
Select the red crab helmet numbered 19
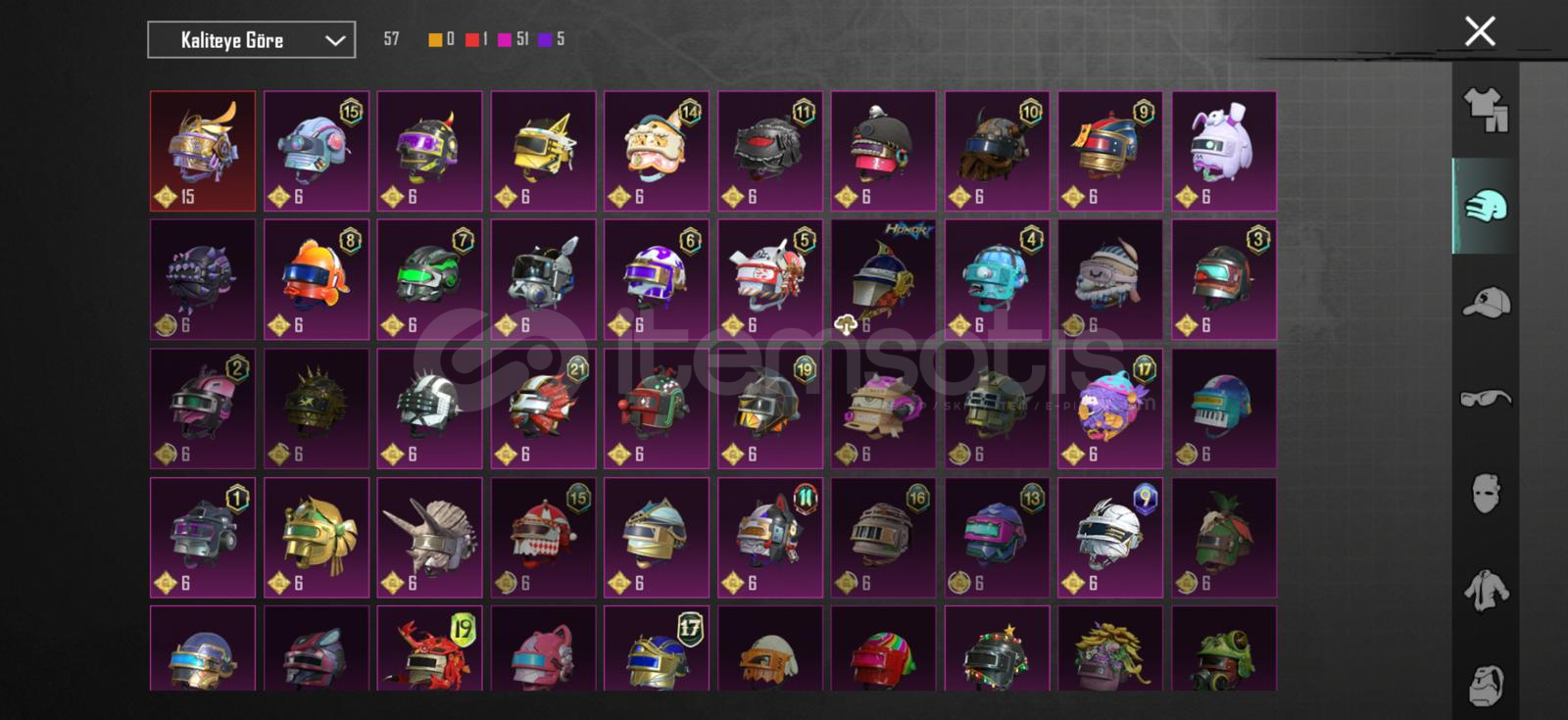(x=429, y=648)
